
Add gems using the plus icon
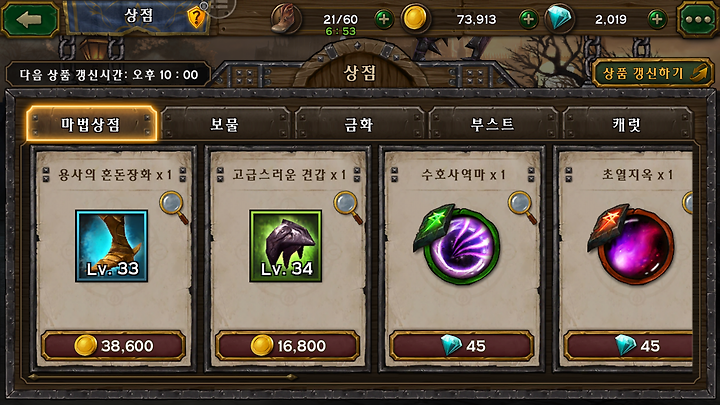click(x=657, y=19)
